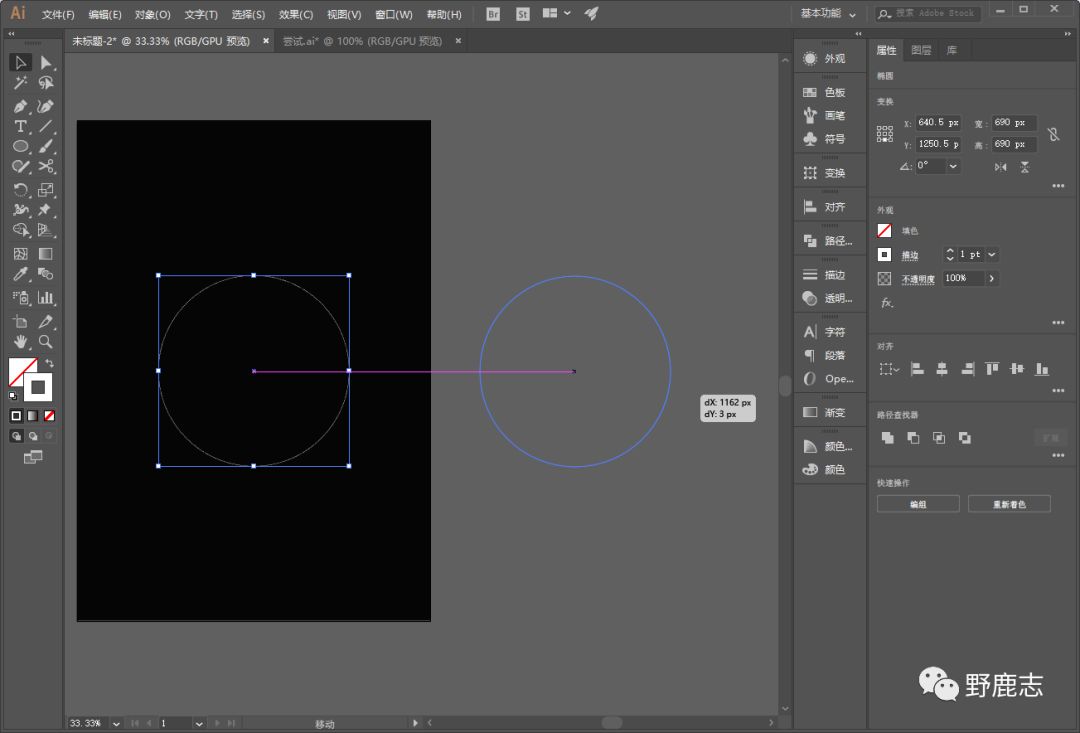Select the Pen tool in the toolbox
The width and height of the screenshot is (1080, 733).
click(20, 106)
